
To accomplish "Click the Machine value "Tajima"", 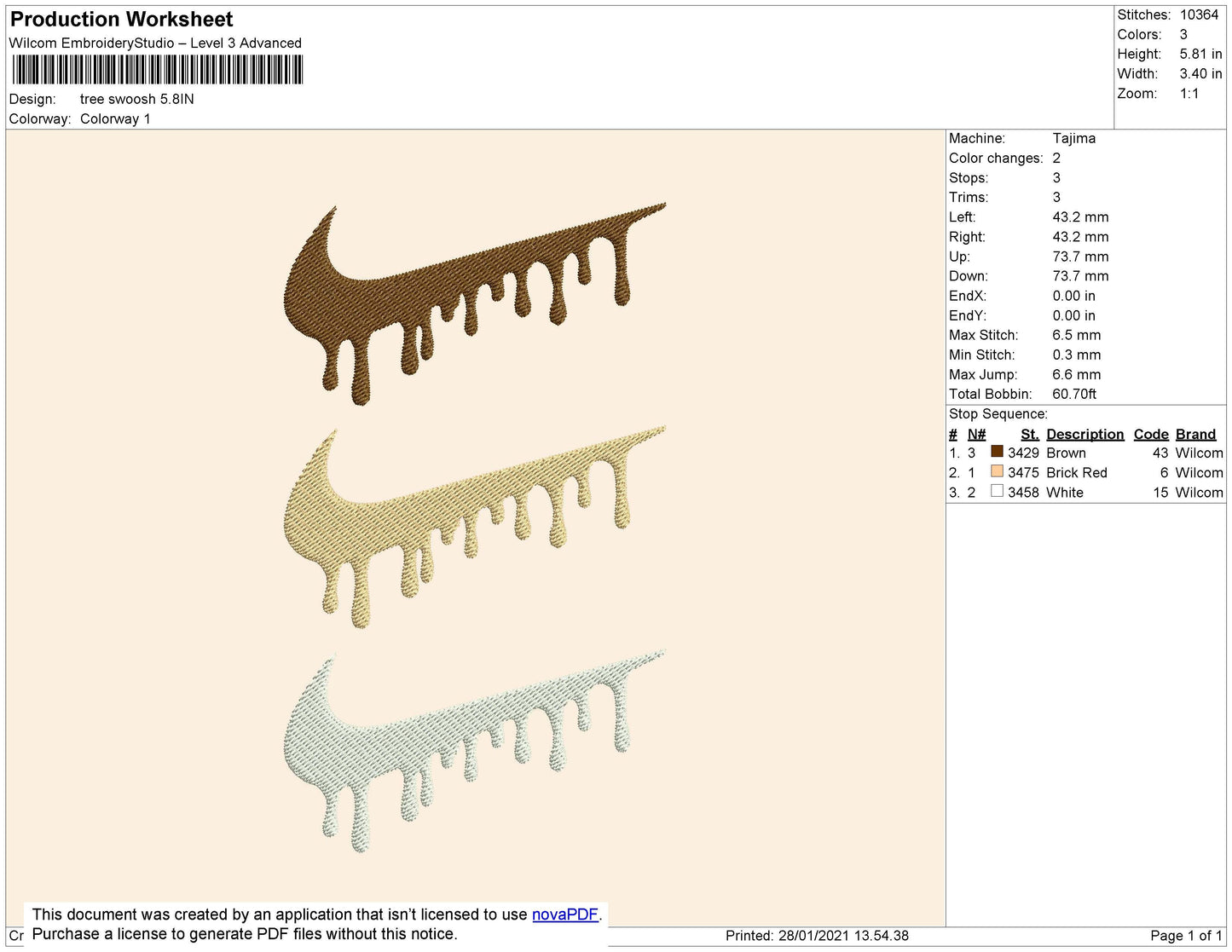I will pos(1074,139).
